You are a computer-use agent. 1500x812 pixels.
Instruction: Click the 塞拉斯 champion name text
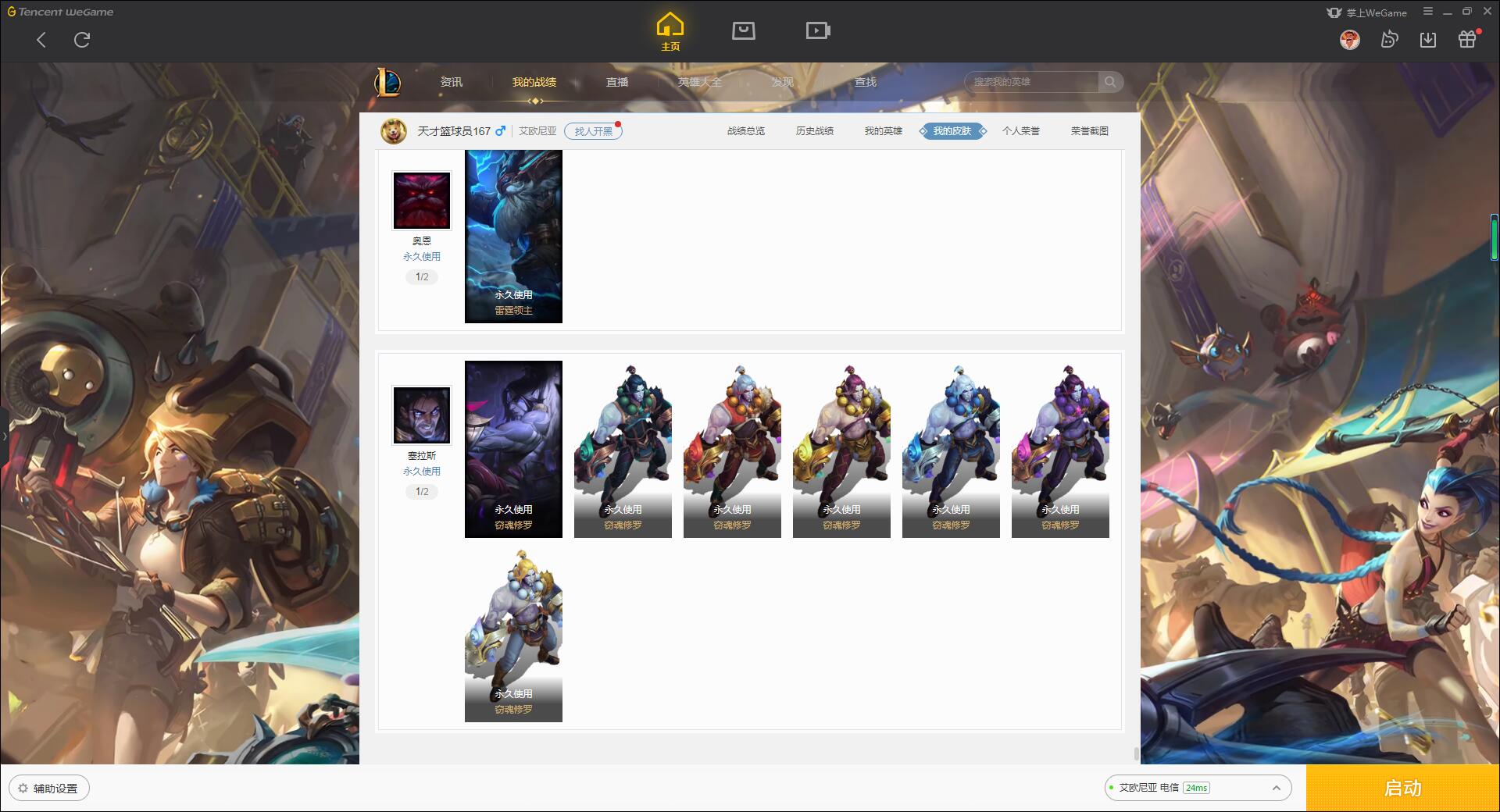click(422, 456)
